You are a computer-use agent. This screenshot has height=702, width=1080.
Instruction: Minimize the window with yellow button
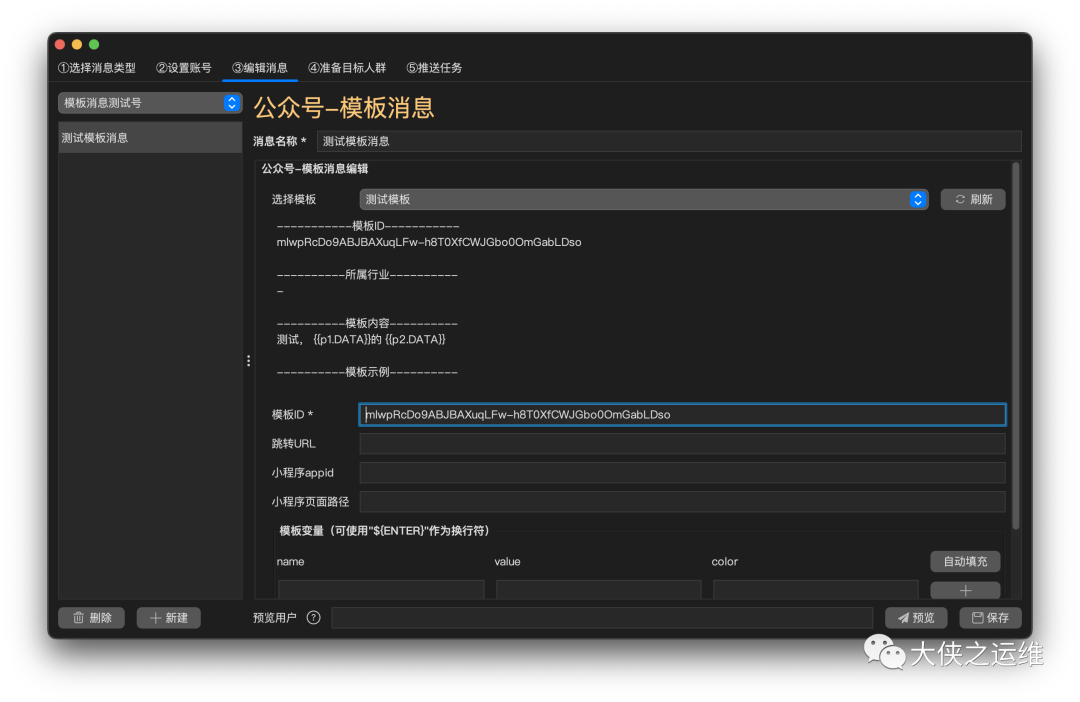pyautogui.click(x=77, y=44)
